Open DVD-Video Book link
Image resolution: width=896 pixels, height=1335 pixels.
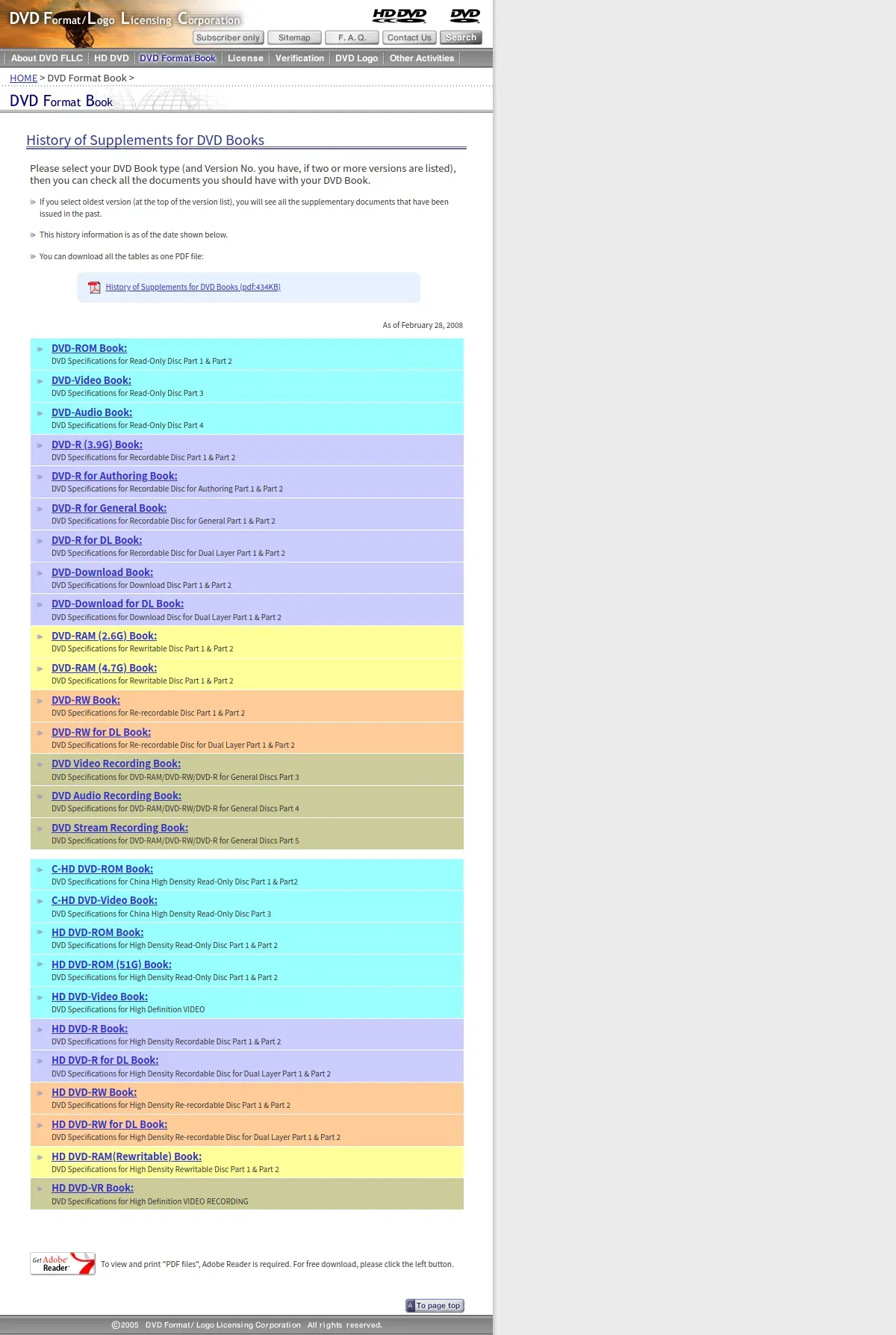pyautogui.click(x=91, y=380)
